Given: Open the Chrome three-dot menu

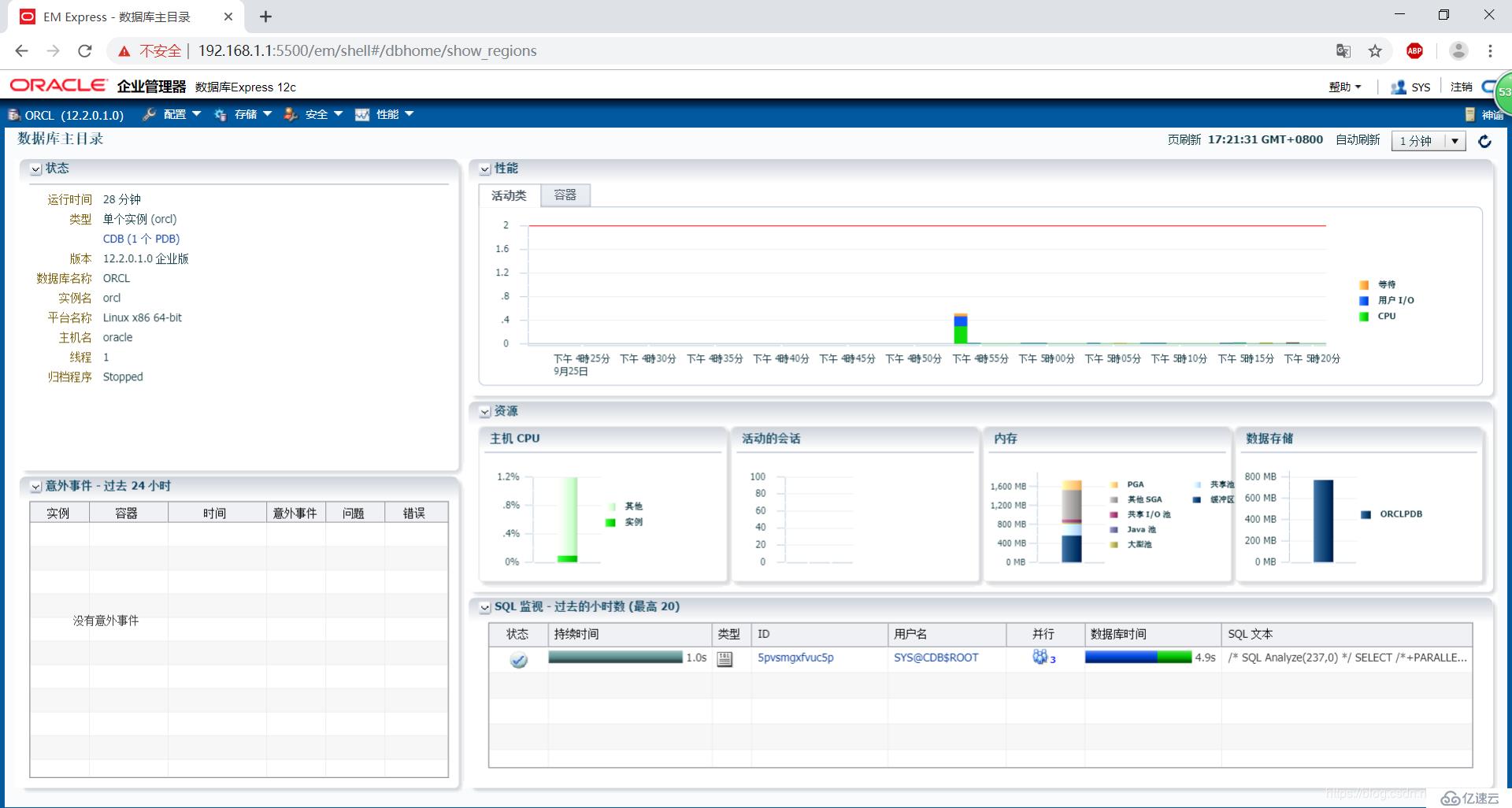Looking at the screenshot, I should coord(1490,51).
